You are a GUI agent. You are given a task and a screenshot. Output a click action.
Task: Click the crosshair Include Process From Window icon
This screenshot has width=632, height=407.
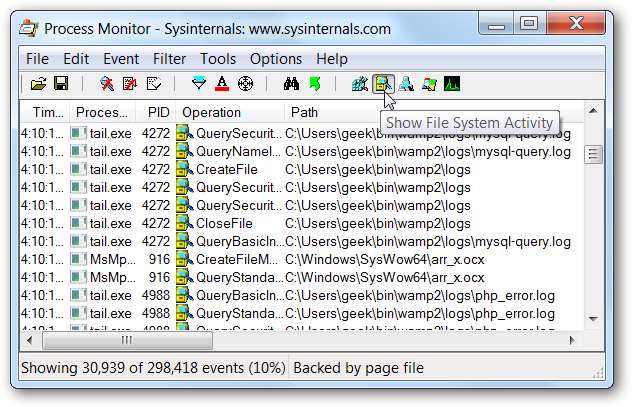pos(245,84)
